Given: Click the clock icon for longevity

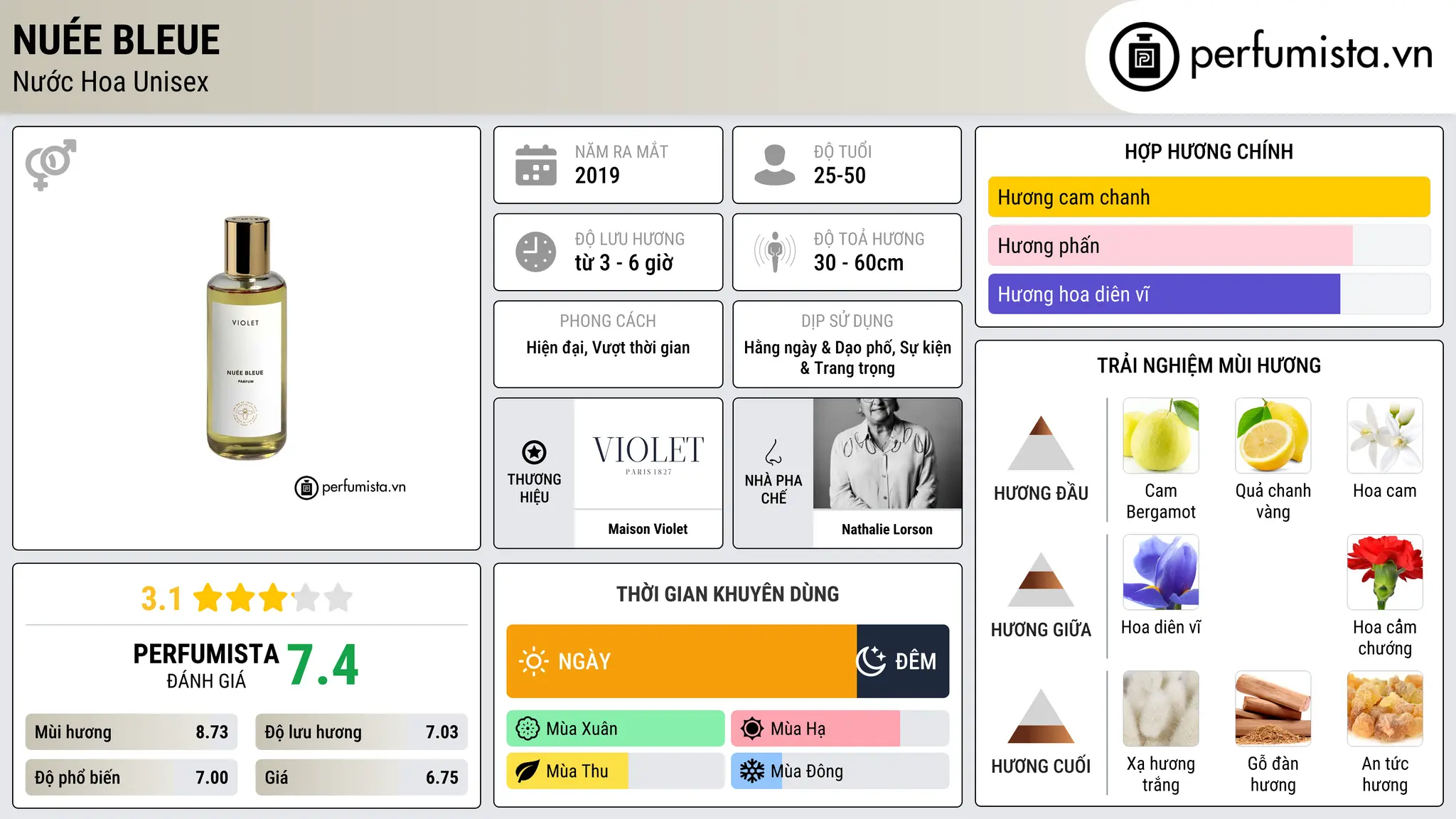Looking at the screenshot, I should pyautogui.click(x=536, y=252).
